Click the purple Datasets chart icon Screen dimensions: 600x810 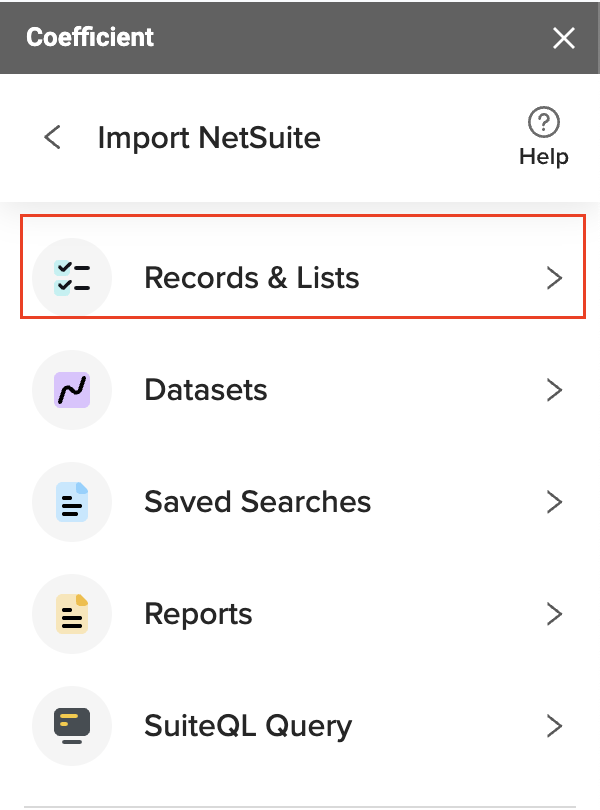72,390
